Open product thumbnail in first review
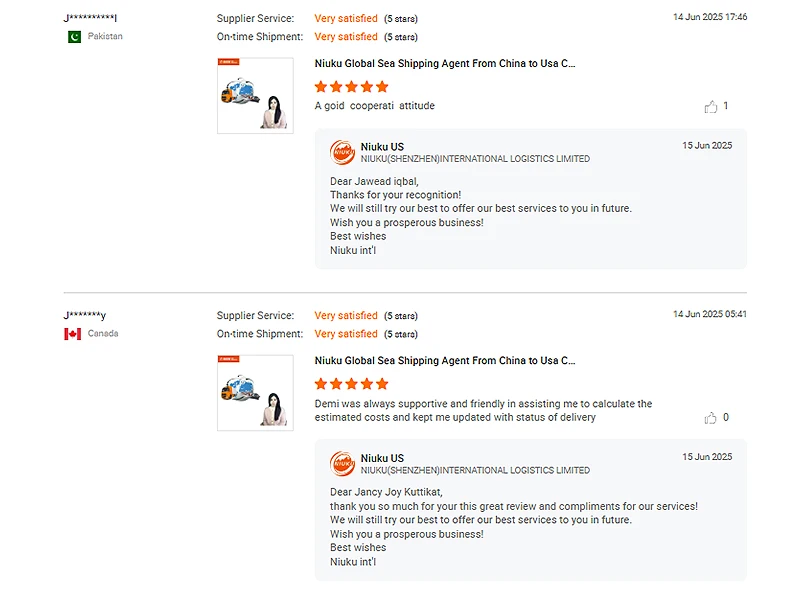Image resolution: width=800 pixels, height=600 pixels. [255, 96]
